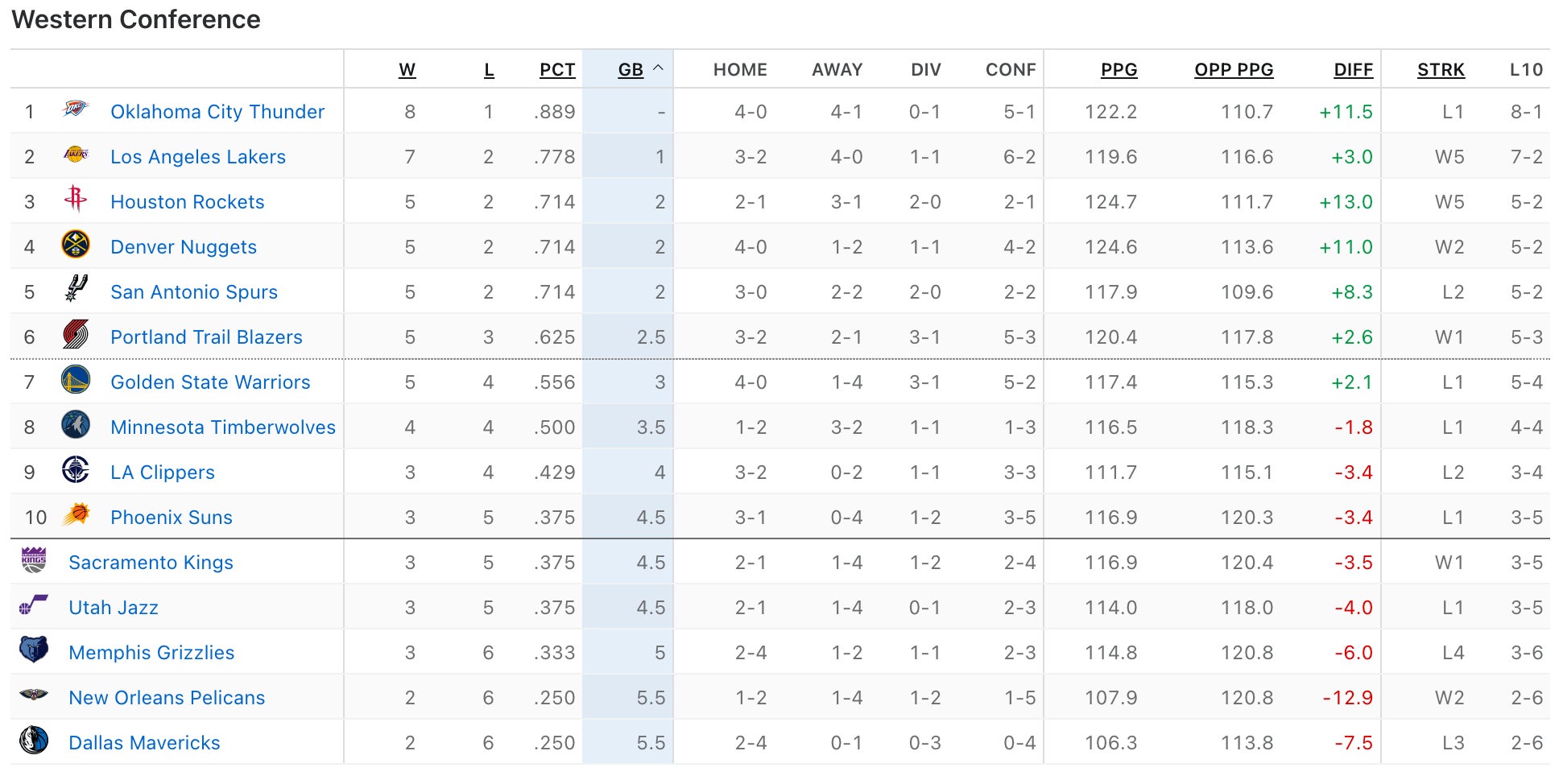This screenshot has height=784, width=1559.
Task: Click the San Antonio Spurs logo
Action: (76, 289)
